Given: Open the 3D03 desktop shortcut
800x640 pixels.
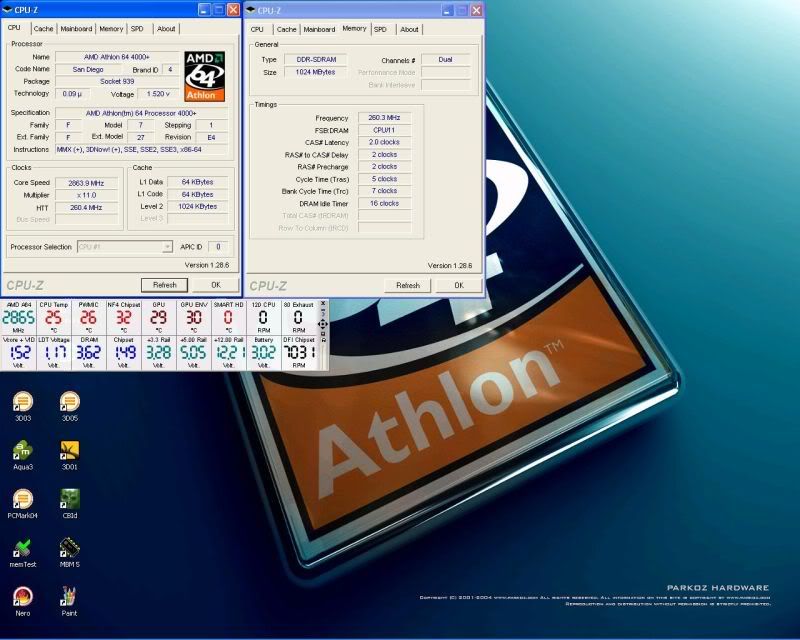Looking at the screenshot, I should 23,406.
